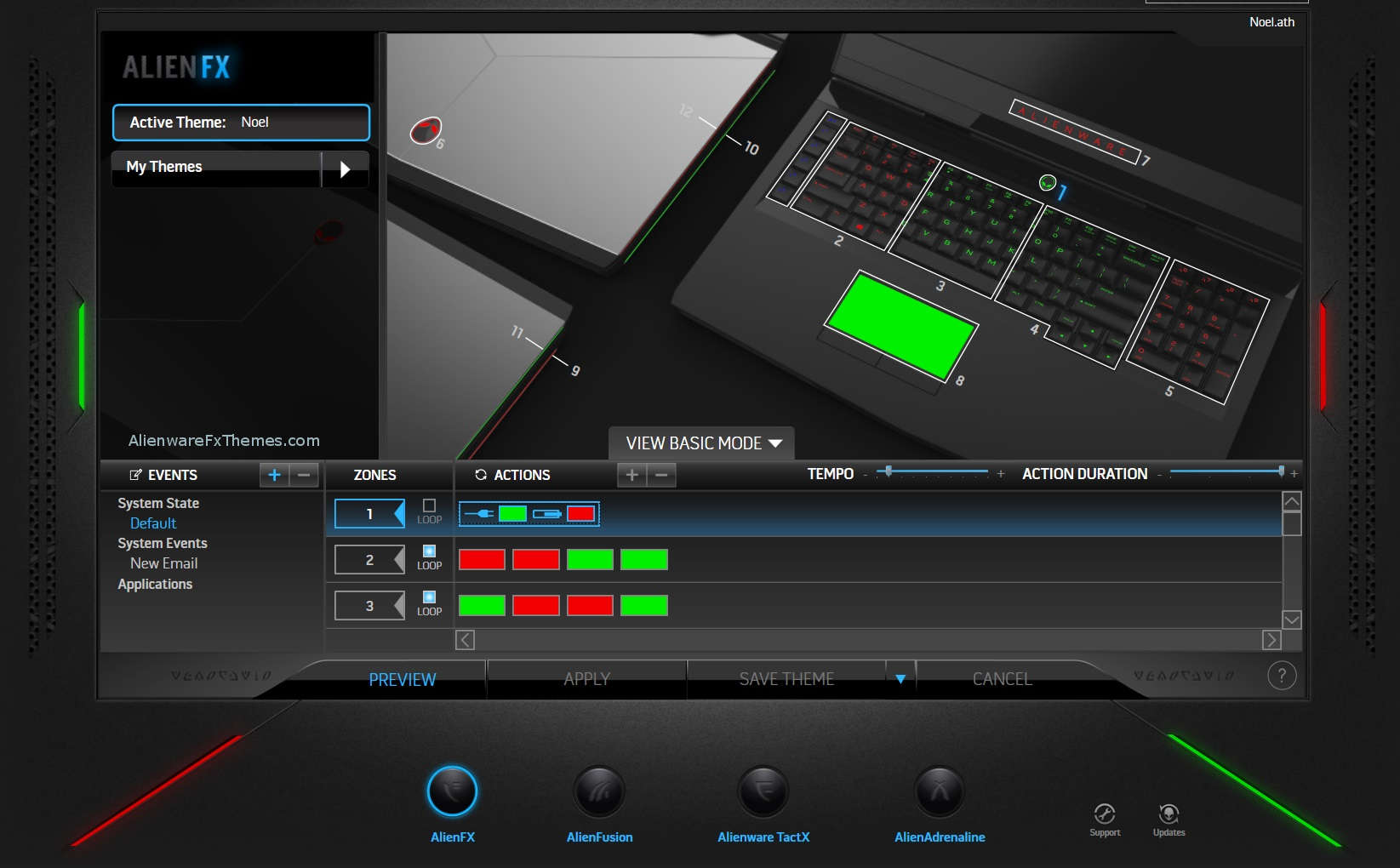Adjust the Tempo slider handle

click(889, 471)
